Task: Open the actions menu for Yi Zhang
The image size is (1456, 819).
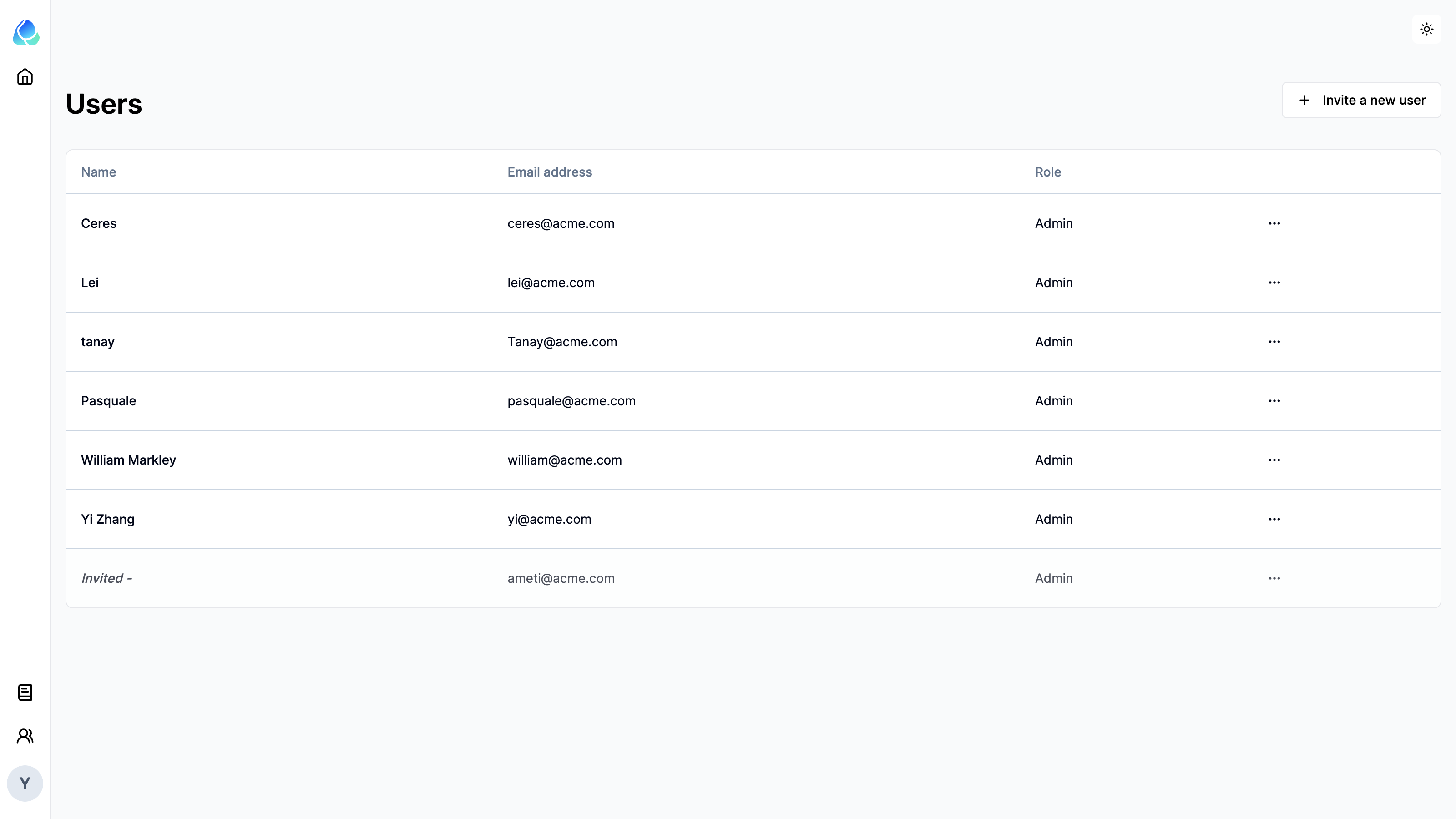Action: coord(1274,519)
